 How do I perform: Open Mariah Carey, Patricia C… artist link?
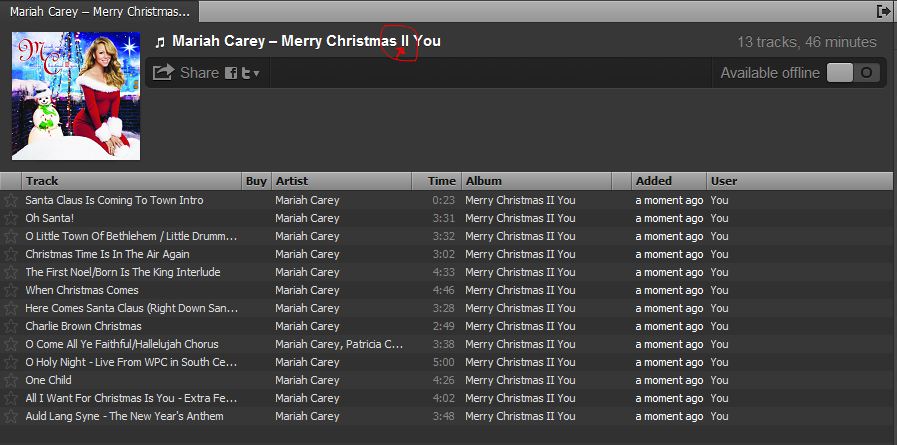pyautogui.click(x=339, y=344)
